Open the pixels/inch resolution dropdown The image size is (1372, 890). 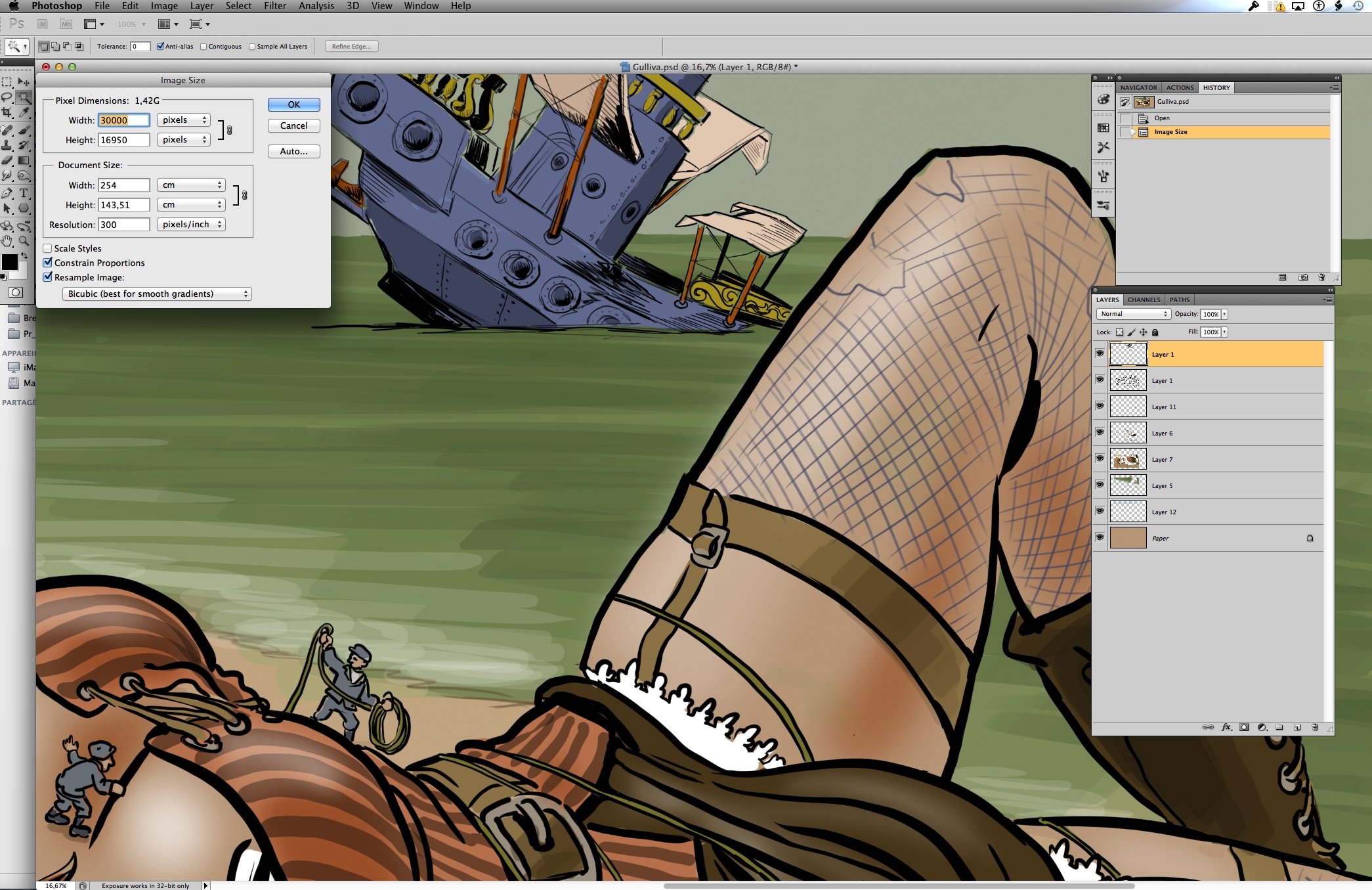[191, 225]
